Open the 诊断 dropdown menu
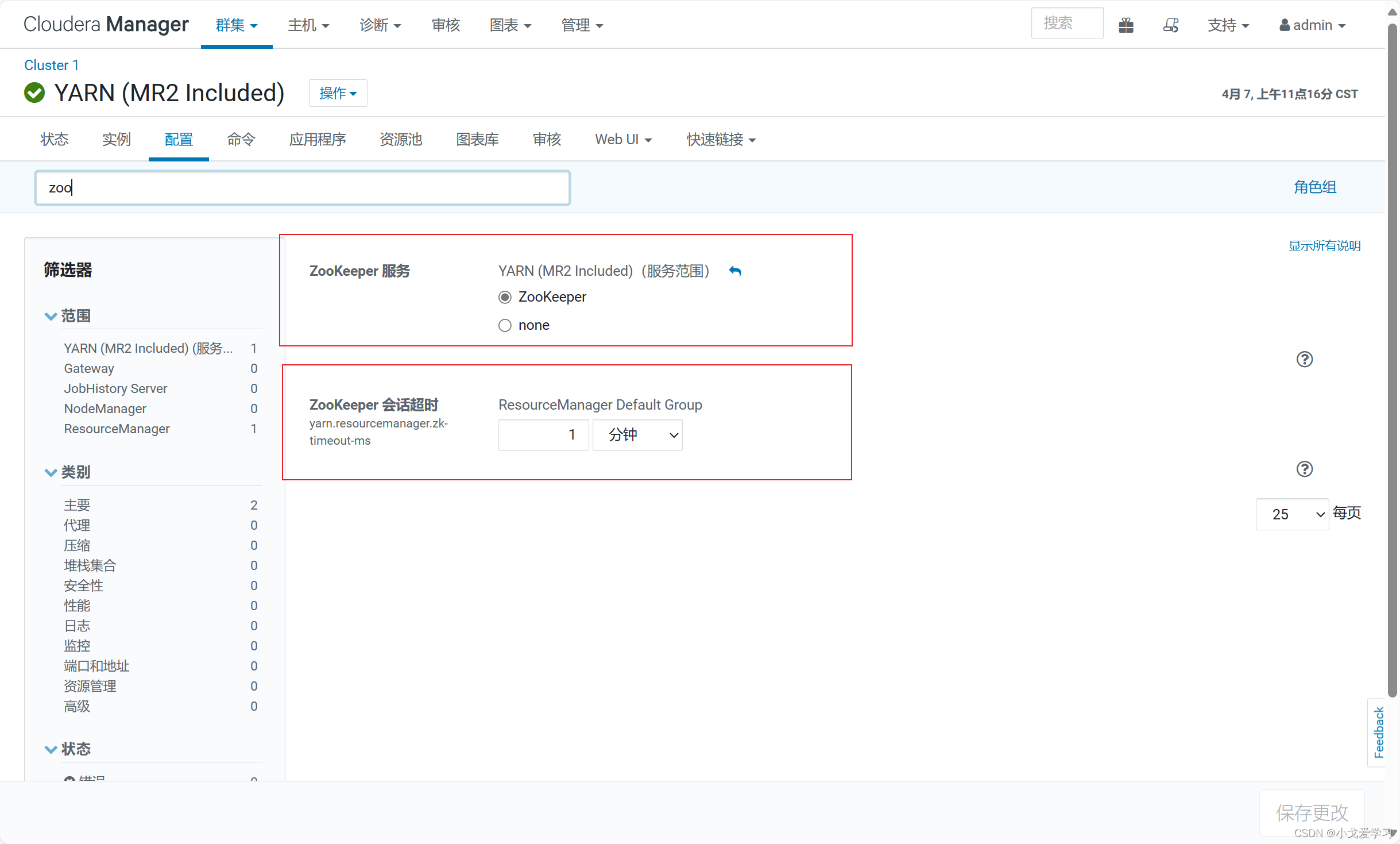Image resolution: width=1400 pixels, height=844 pixels. point(380,25)
